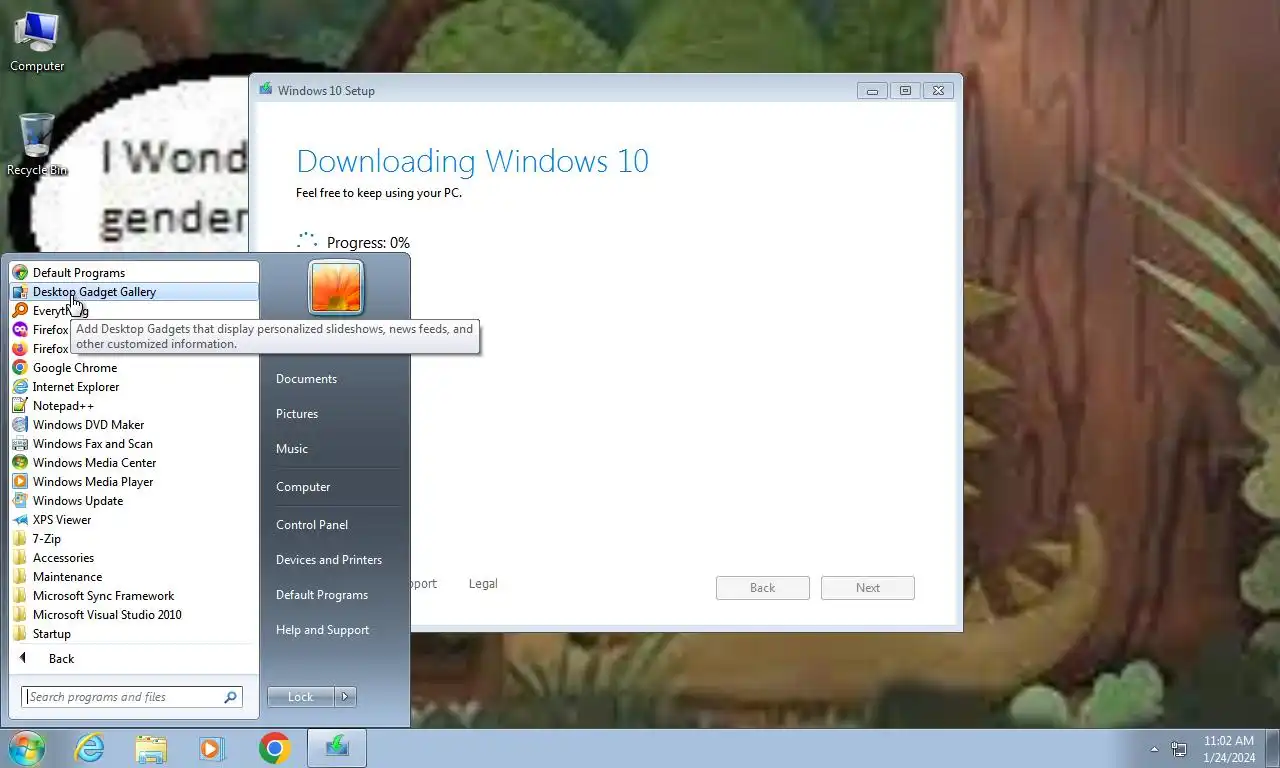Open Windows Update
Image resolution: width=1280 pixels, height=768 pixels.
(134, 500)
